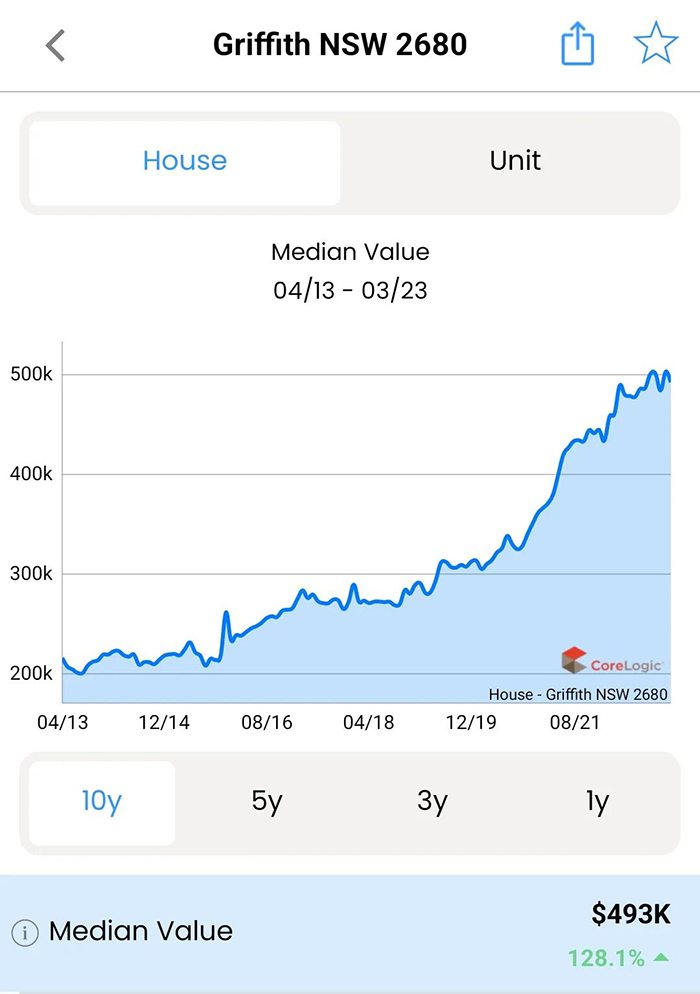Select the 3y time range
Image resolution: width=700 pixels, height=994 pixels.
coord(432,803)
